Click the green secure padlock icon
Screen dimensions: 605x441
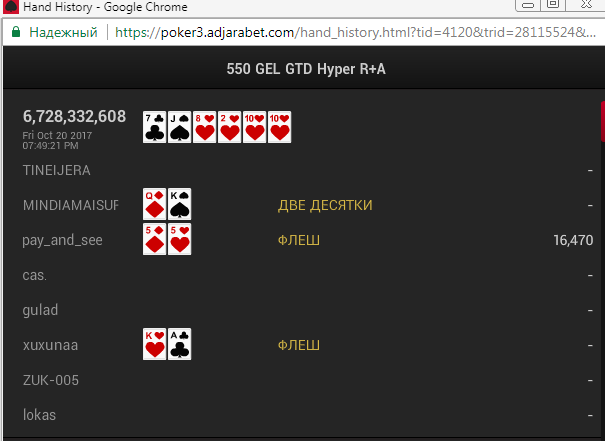pyautogui.click(x=16, y=32)
